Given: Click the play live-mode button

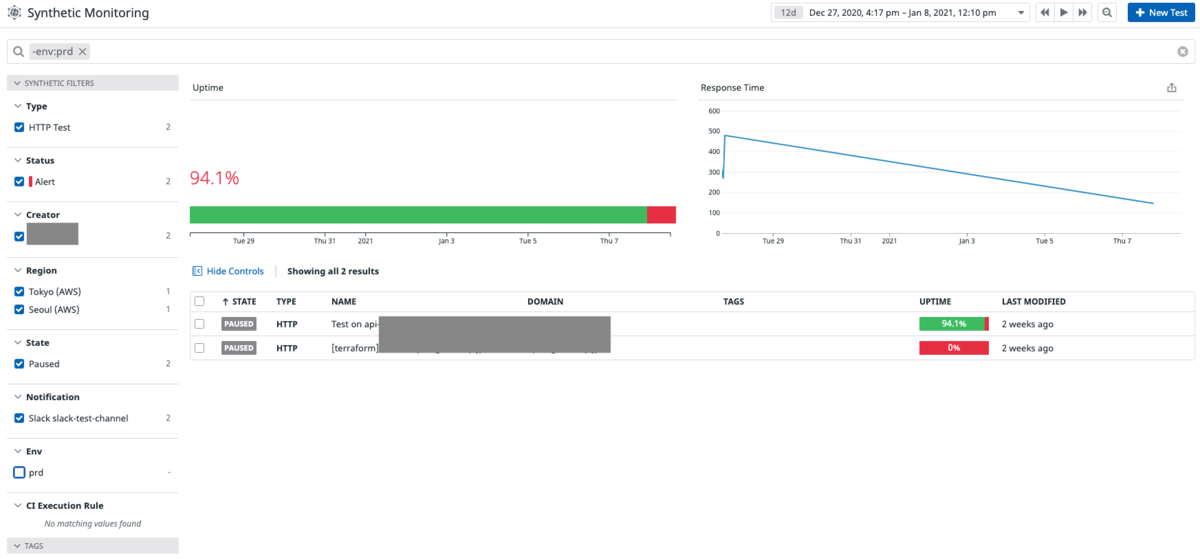Looking at the screenshot, I should (1064, 12).
